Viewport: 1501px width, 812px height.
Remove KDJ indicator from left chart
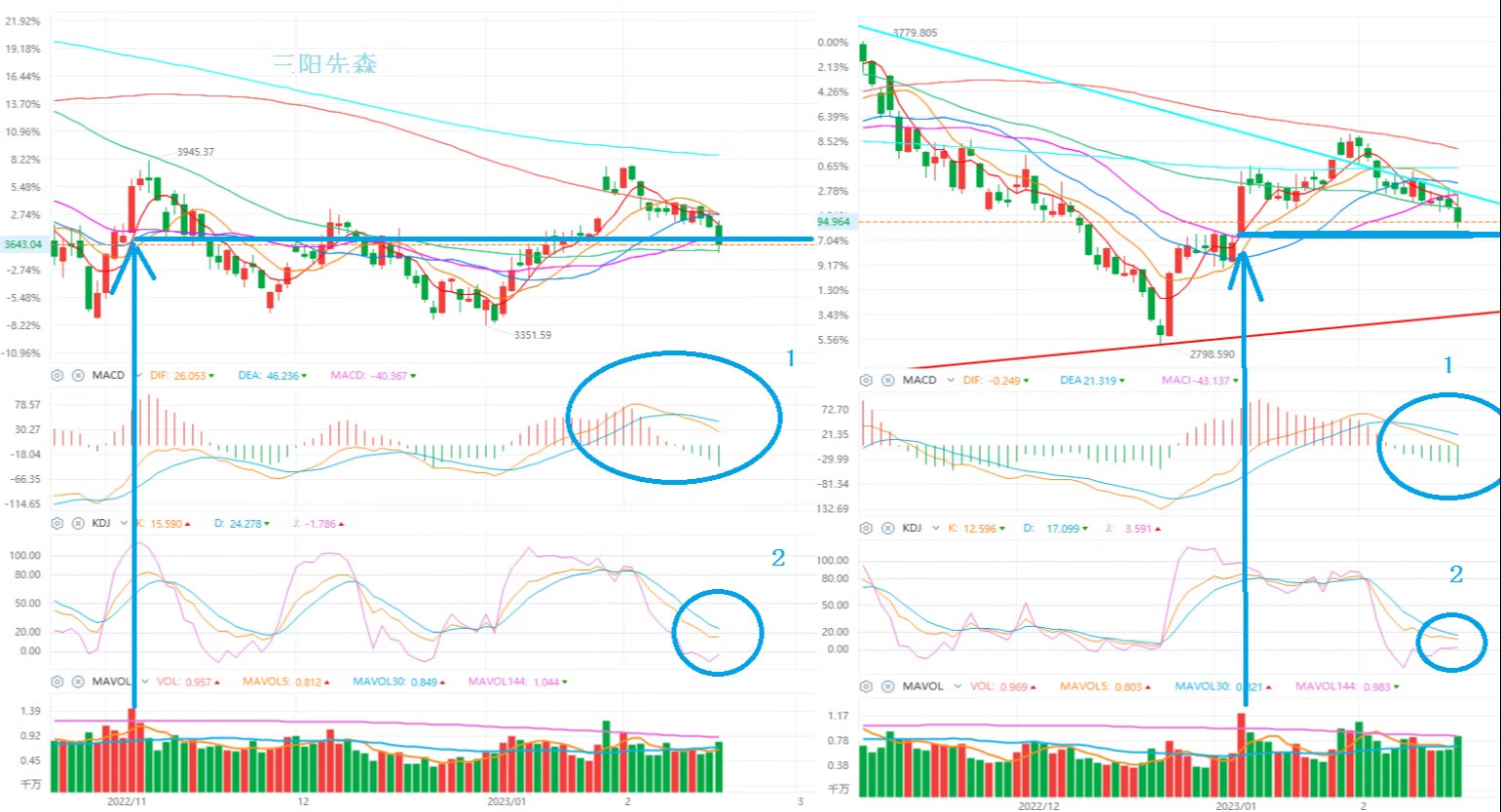click(x=77, y=523)
